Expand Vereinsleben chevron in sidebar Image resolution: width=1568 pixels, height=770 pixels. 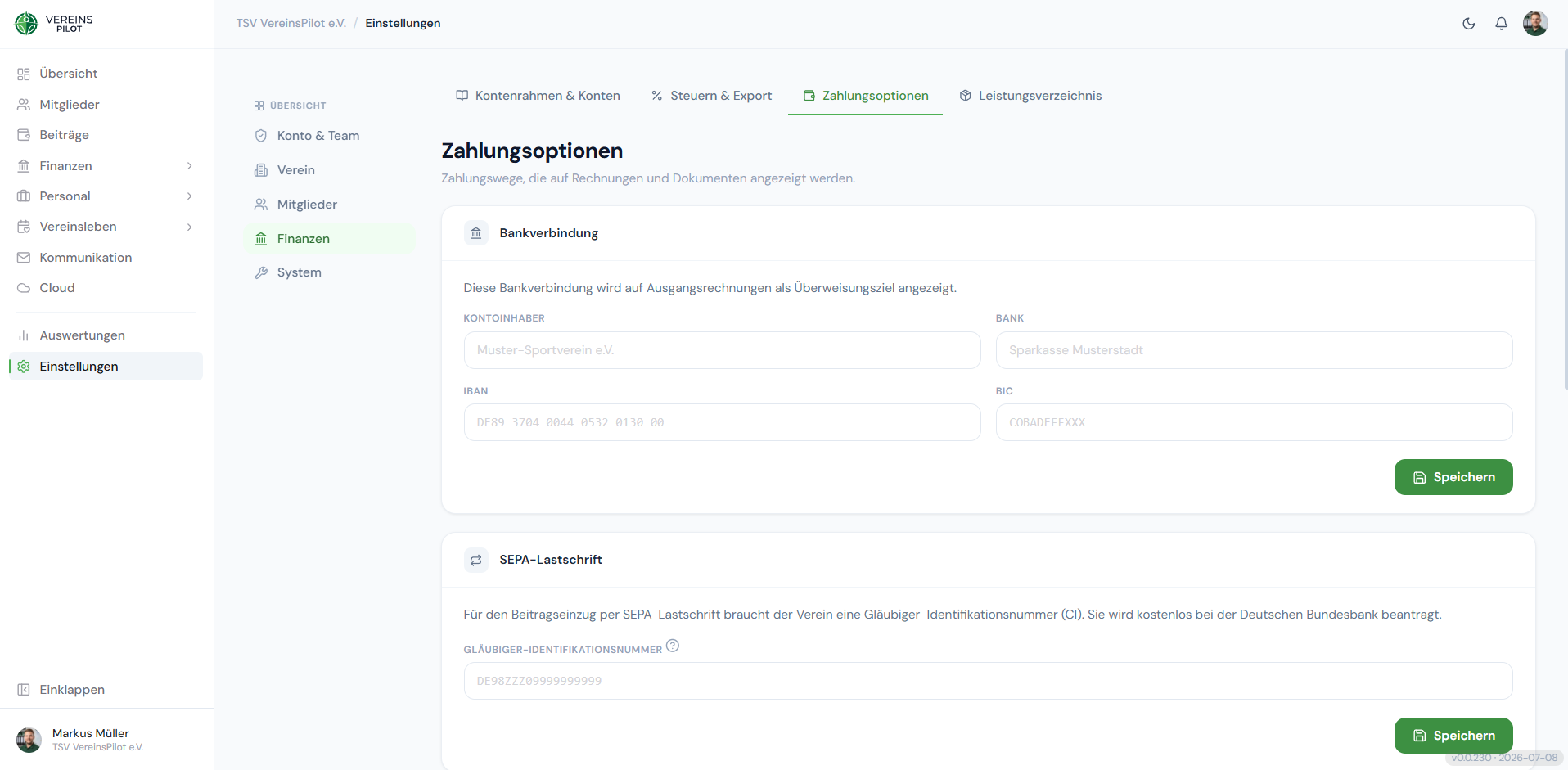coord(190,227)
